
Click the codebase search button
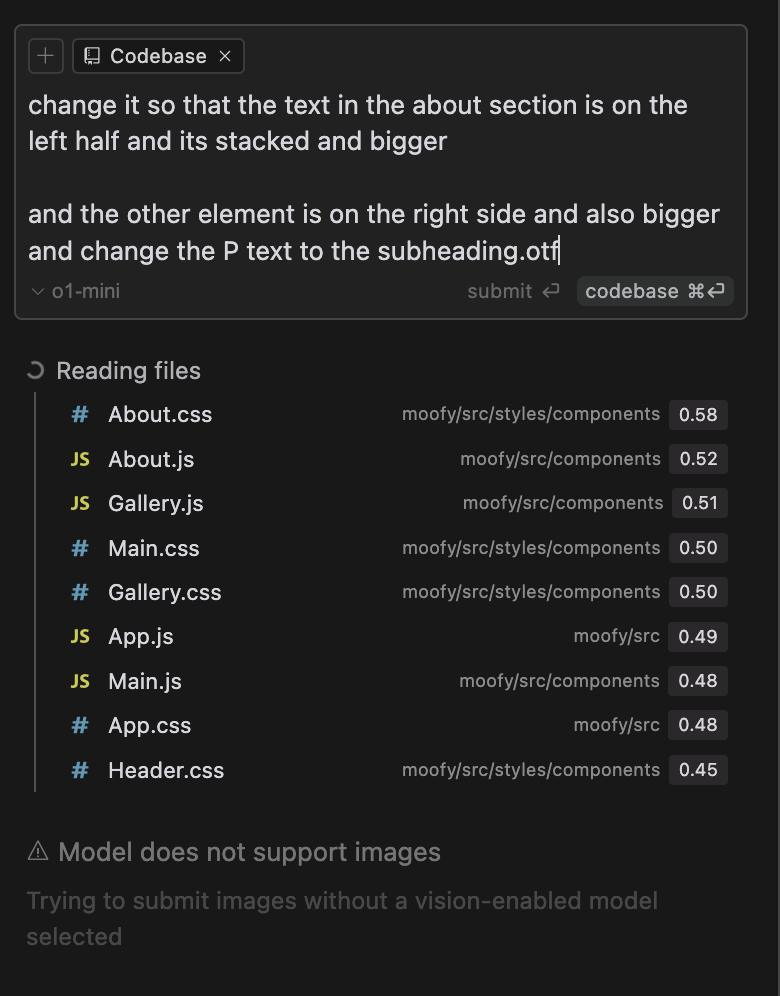tap(655, 291)
